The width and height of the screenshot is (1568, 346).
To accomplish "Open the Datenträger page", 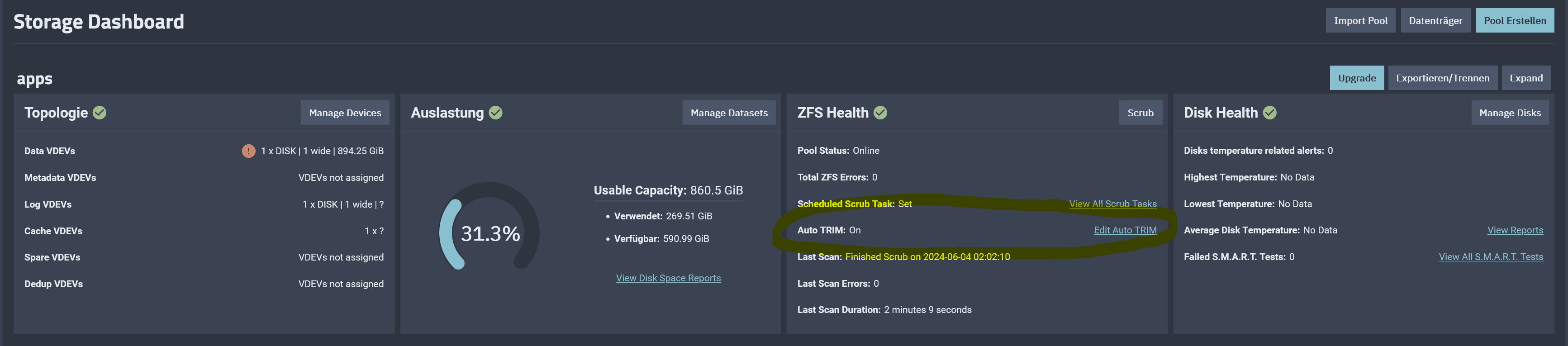I will (1435, 20).
